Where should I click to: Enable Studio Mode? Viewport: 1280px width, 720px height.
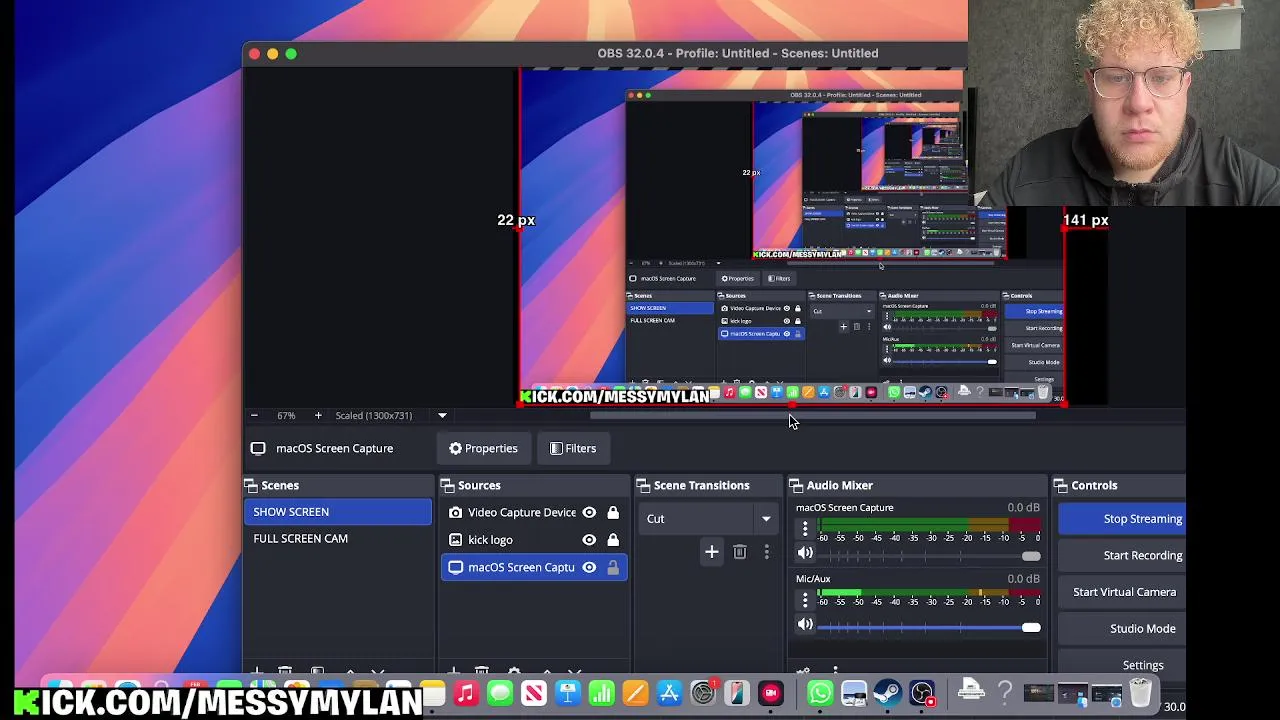(x=1122, y=629)
